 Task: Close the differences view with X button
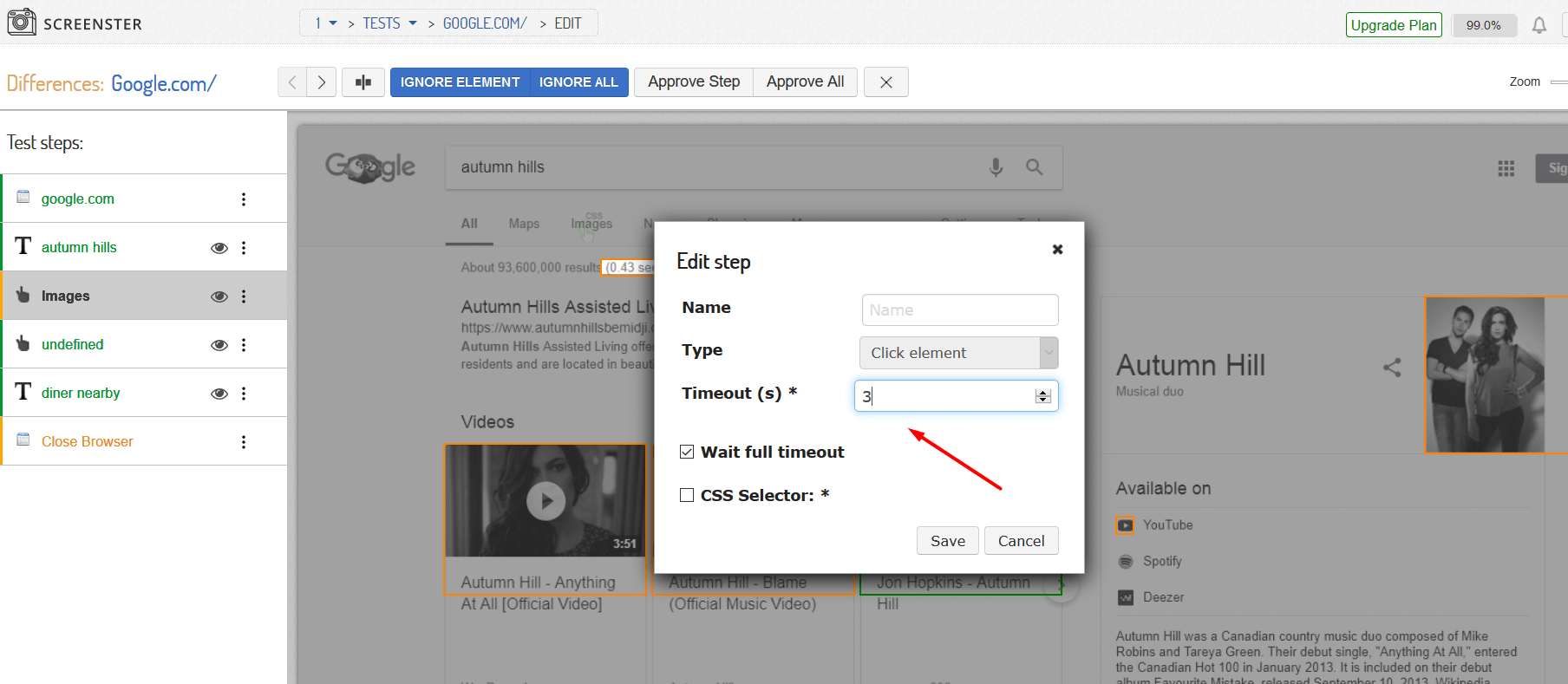[886, 82]
